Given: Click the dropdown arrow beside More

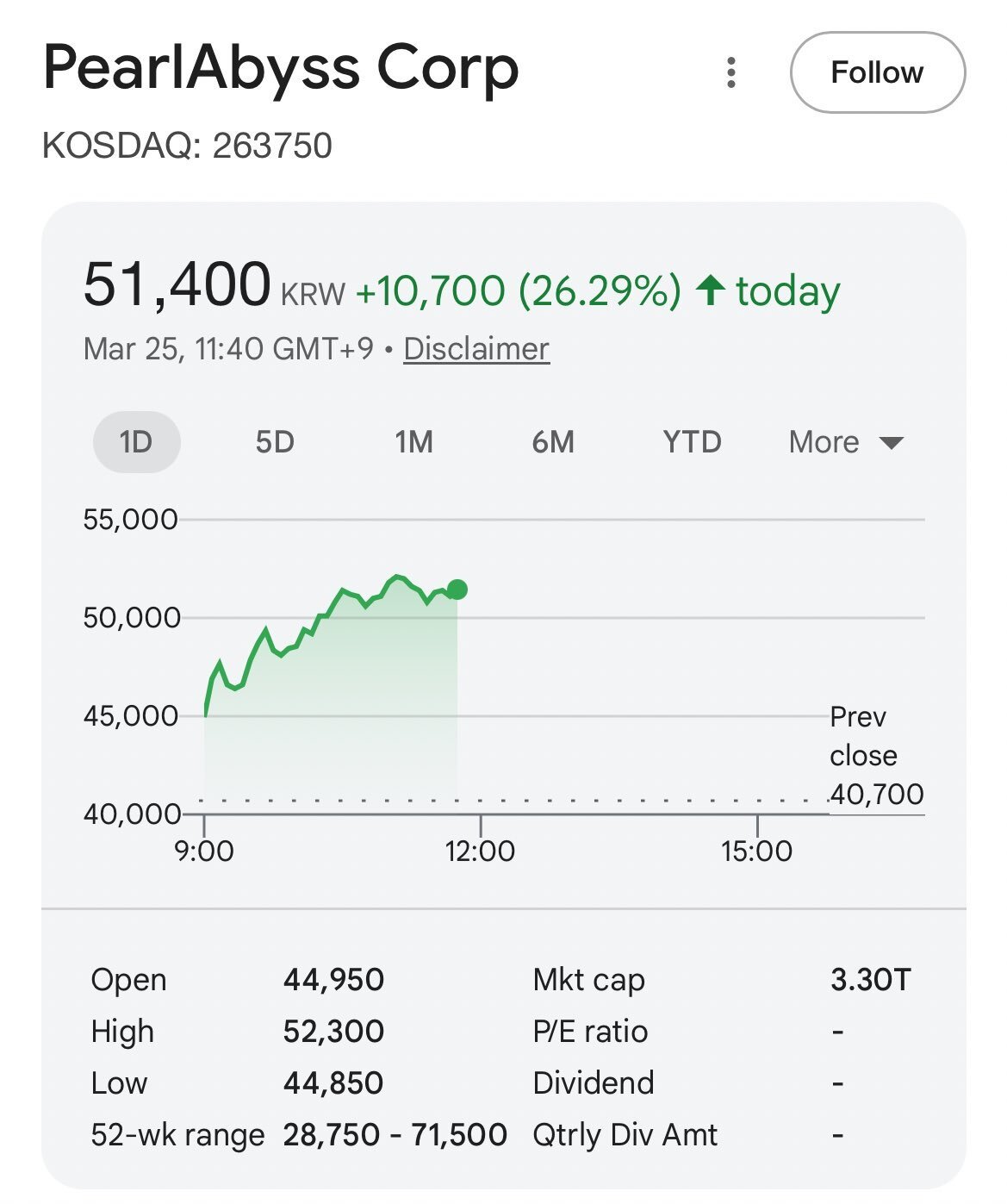Looking at the screenshot, I should [x=892, y=443].
